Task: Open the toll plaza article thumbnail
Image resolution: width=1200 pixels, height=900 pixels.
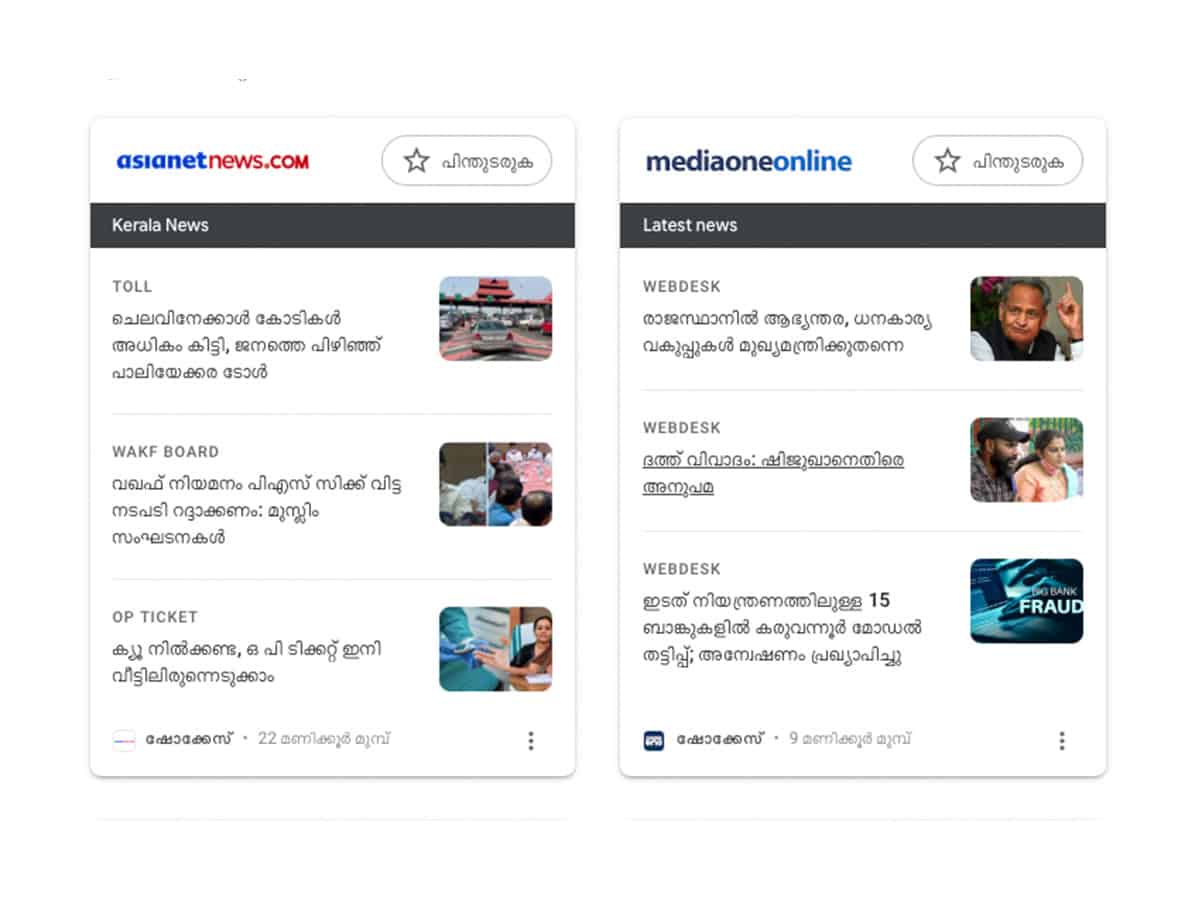Action: pos(496,318)
